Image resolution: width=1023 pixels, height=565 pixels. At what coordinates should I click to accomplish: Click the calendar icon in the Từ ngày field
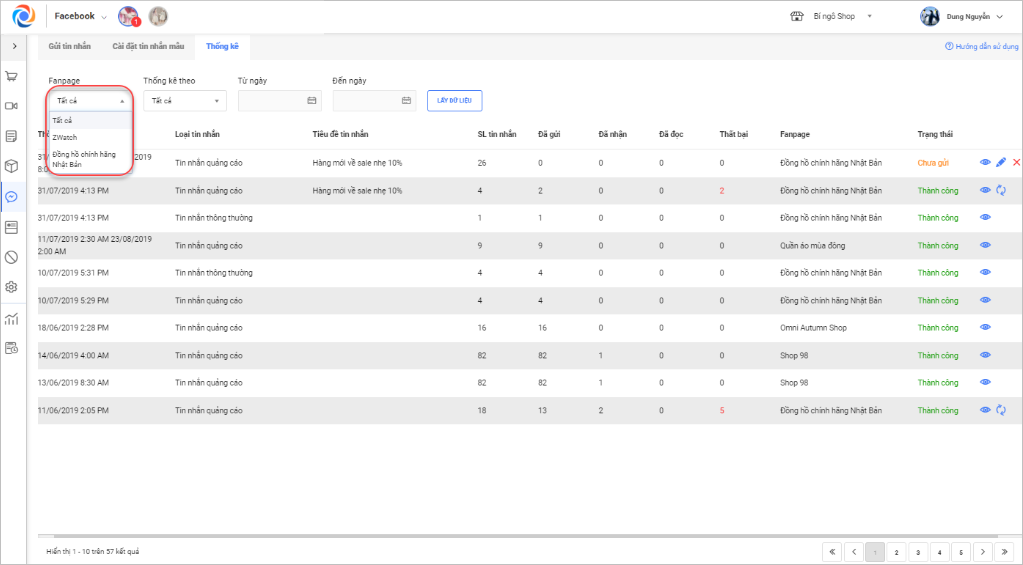click(x=312, y=101)
